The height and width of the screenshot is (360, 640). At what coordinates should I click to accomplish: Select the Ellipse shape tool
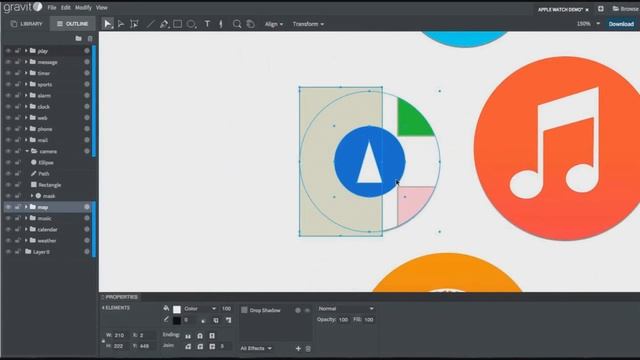191,24
